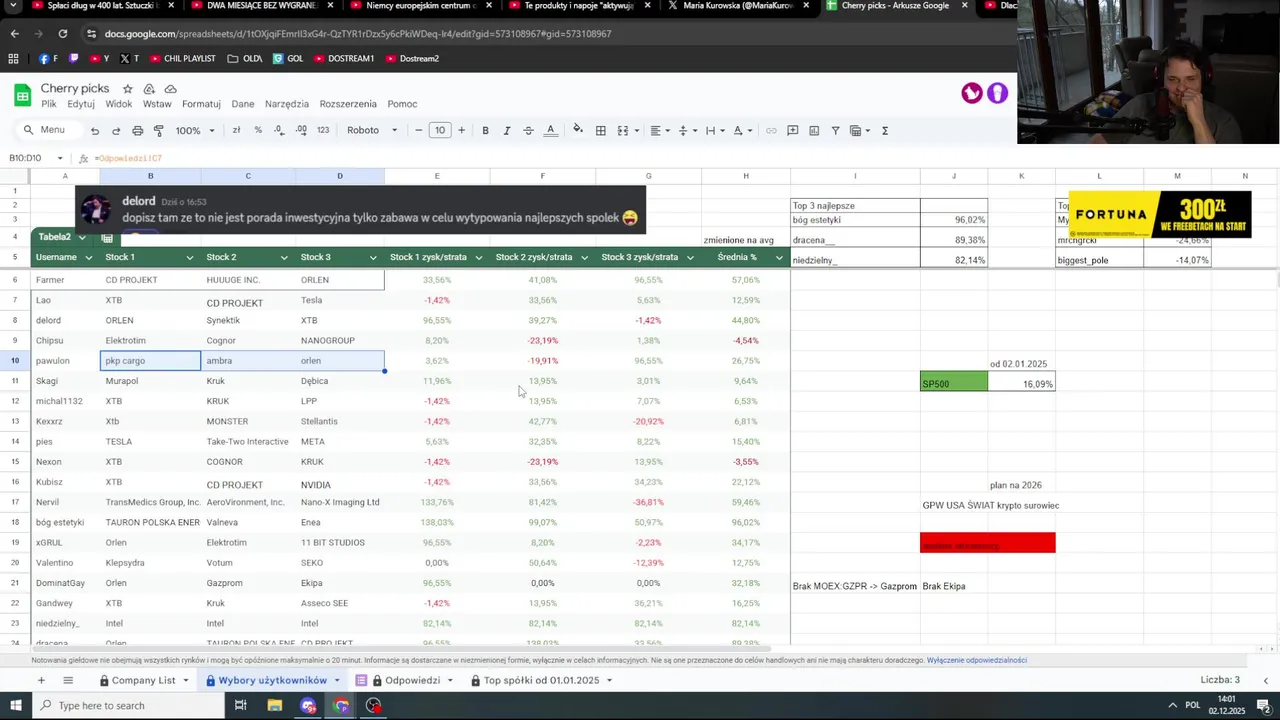Switch to Top spółki od 01.01.2025 tab
Image resolution: width=1280 pixels, height=720 pixels.
click(x=541, y=680)
